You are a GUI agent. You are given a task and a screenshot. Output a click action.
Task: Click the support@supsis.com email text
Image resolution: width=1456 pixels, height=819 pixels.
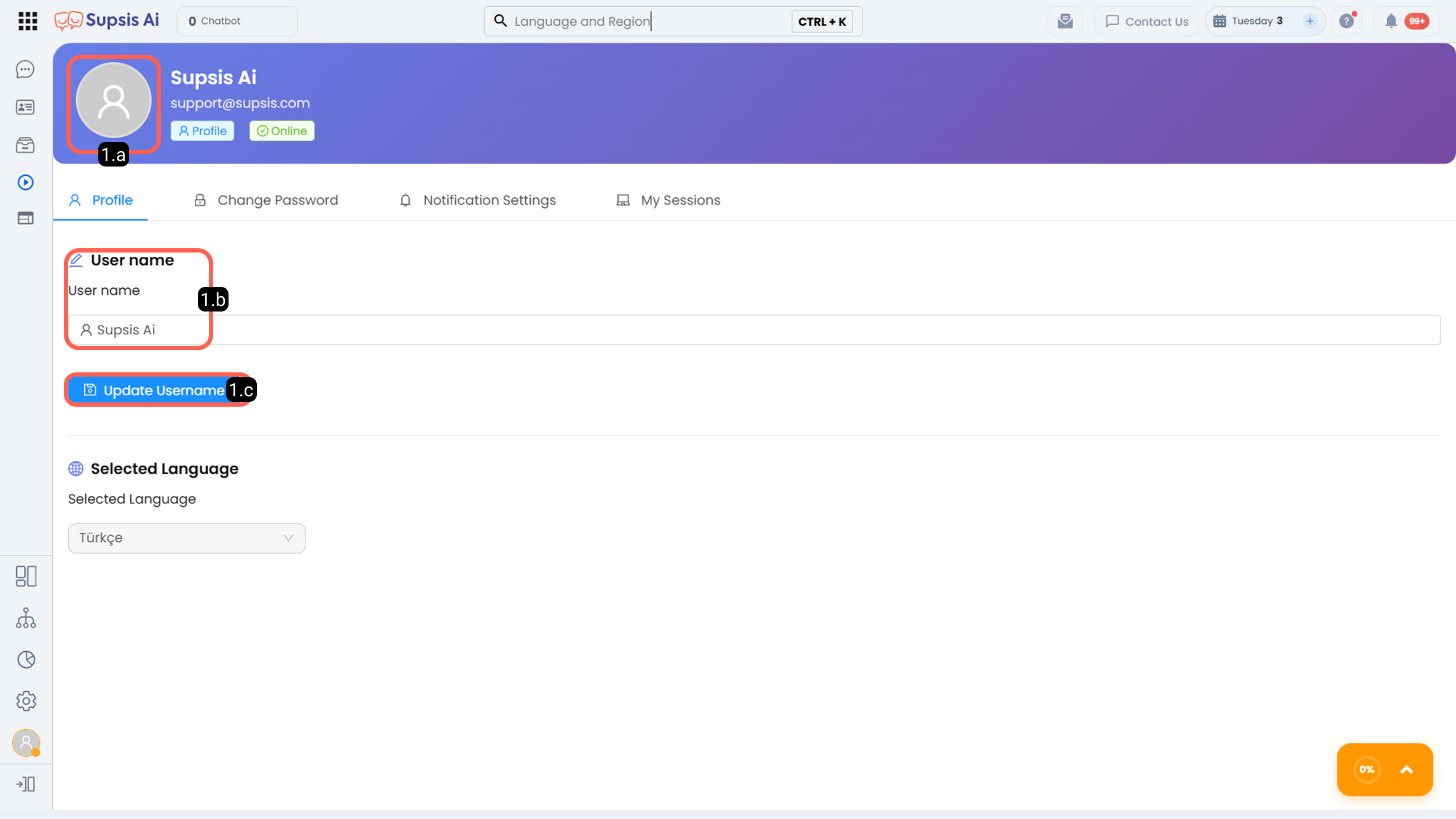[x=240, y=103]
